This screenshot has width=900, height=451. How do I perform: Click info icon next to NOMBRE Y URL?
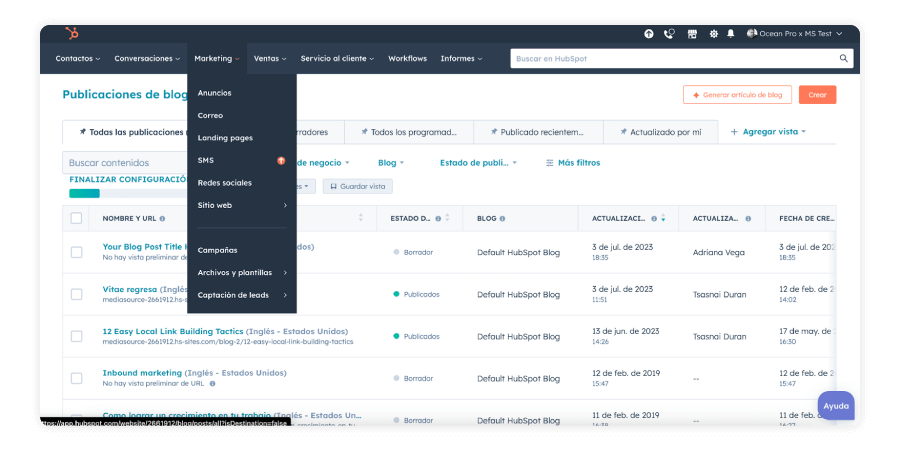tap(162, 219)
